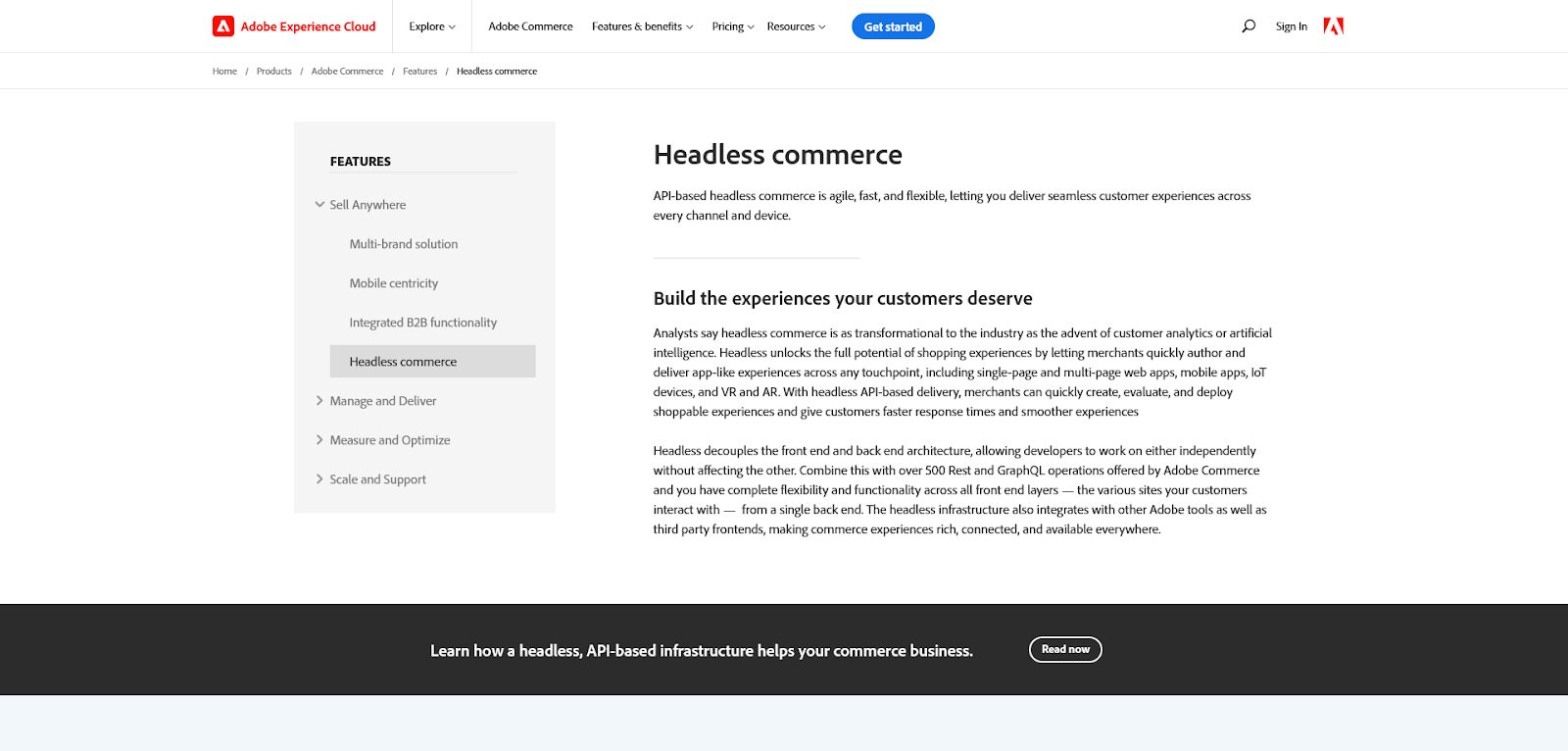Viewport: 1568px width, 751px height.
Task: Click the Adobe Experience Cloud text
Action: (308, 26)
